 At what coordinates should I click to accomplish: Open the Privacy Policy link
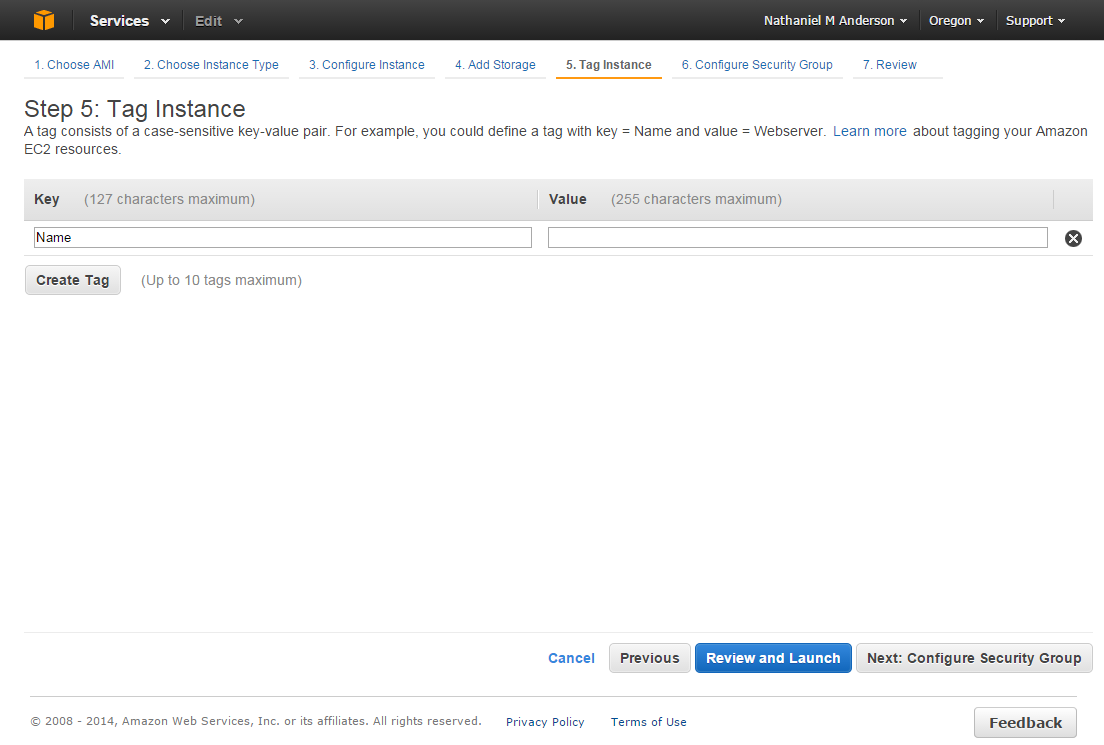[x=545, y=722]
